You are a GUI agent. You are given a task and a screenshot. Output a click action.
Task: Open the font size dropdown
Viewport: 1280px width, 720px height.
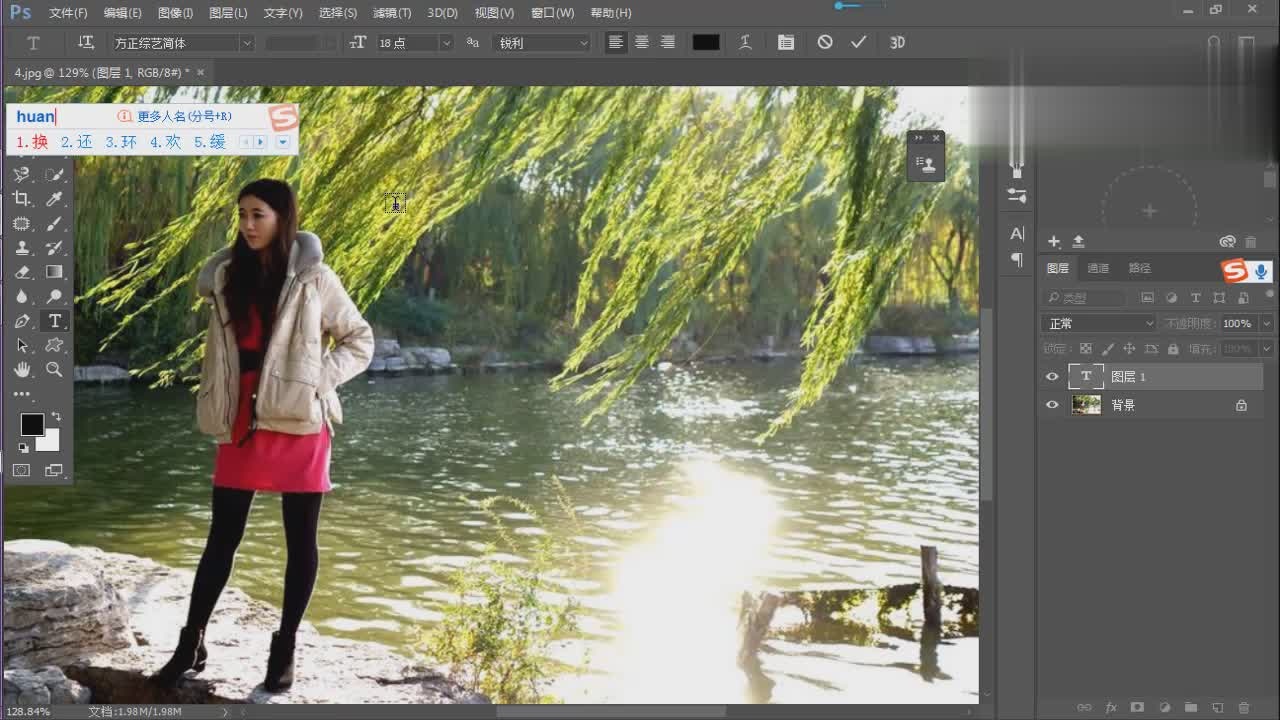coord(446,43)
